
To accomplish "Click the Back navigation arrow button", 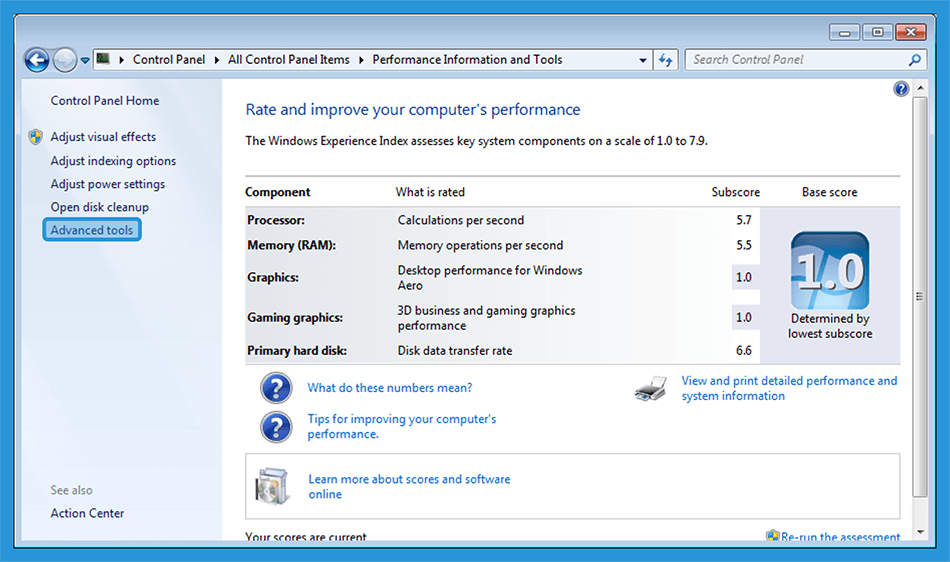I will click(37, 60).
